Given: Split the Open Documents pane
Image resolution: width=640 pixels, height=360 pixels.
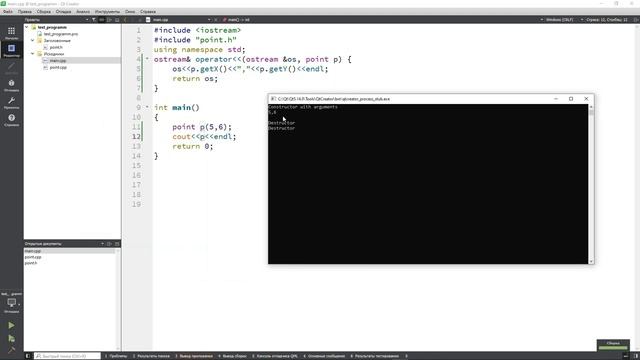Looking at the screenshot, I should click(x=109, y=244).
